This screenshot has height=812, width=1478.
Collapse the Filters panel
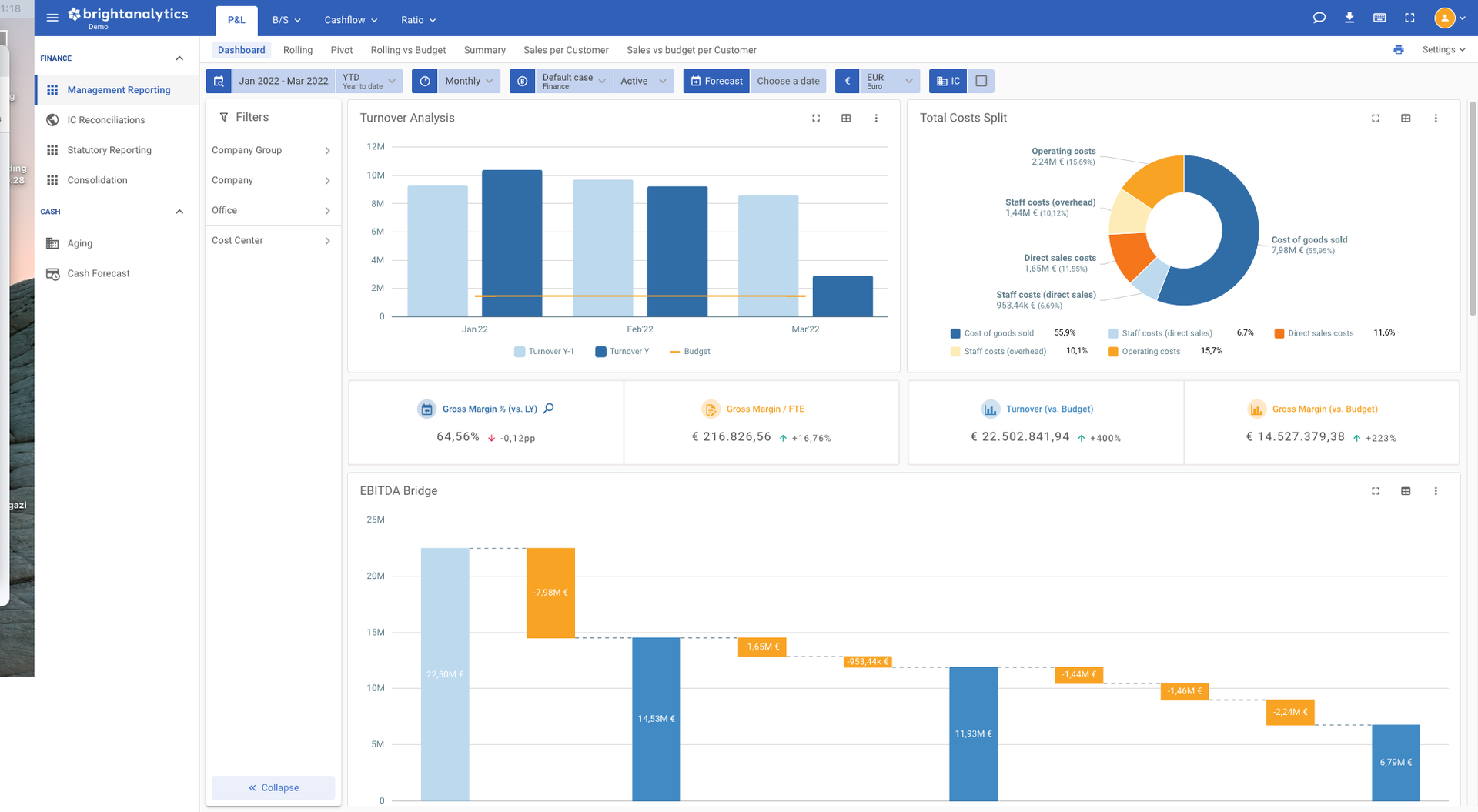(273, 787)
